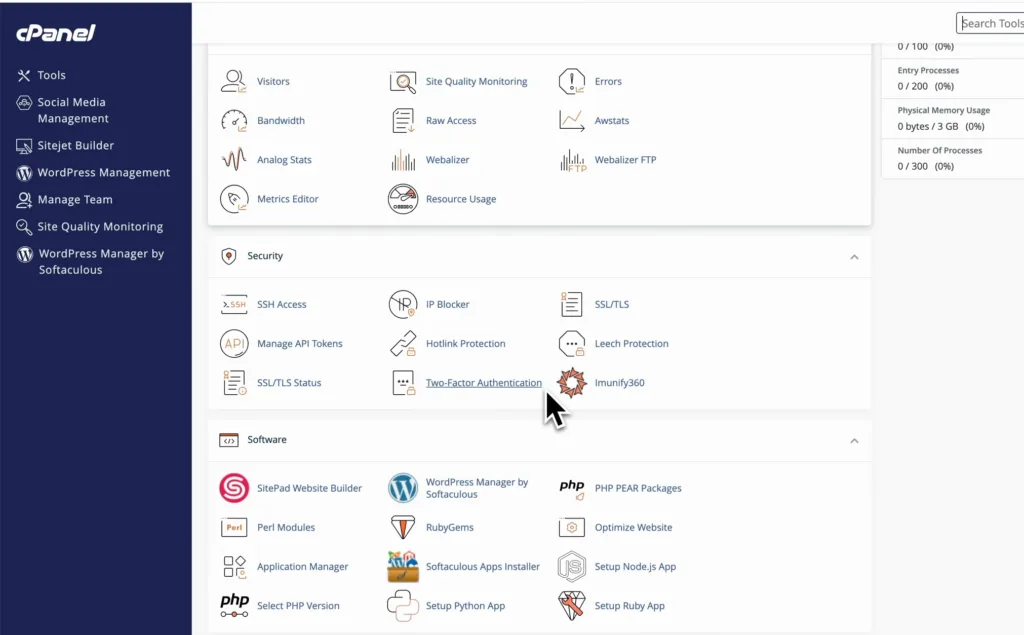Click the Setup Node.js App link
The image size is (1024, 635).
635,566
